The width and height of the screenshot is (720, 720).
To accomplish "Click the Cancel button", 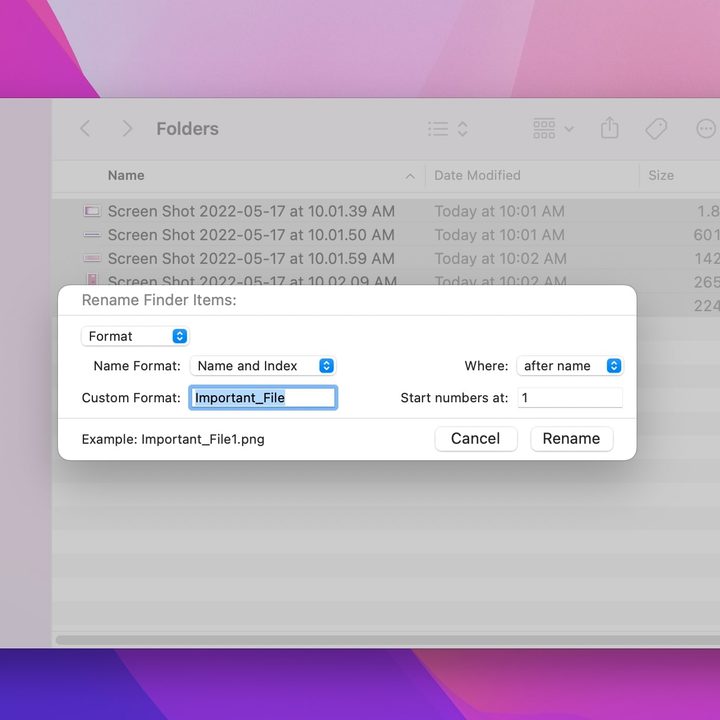I will coord(476,439).
